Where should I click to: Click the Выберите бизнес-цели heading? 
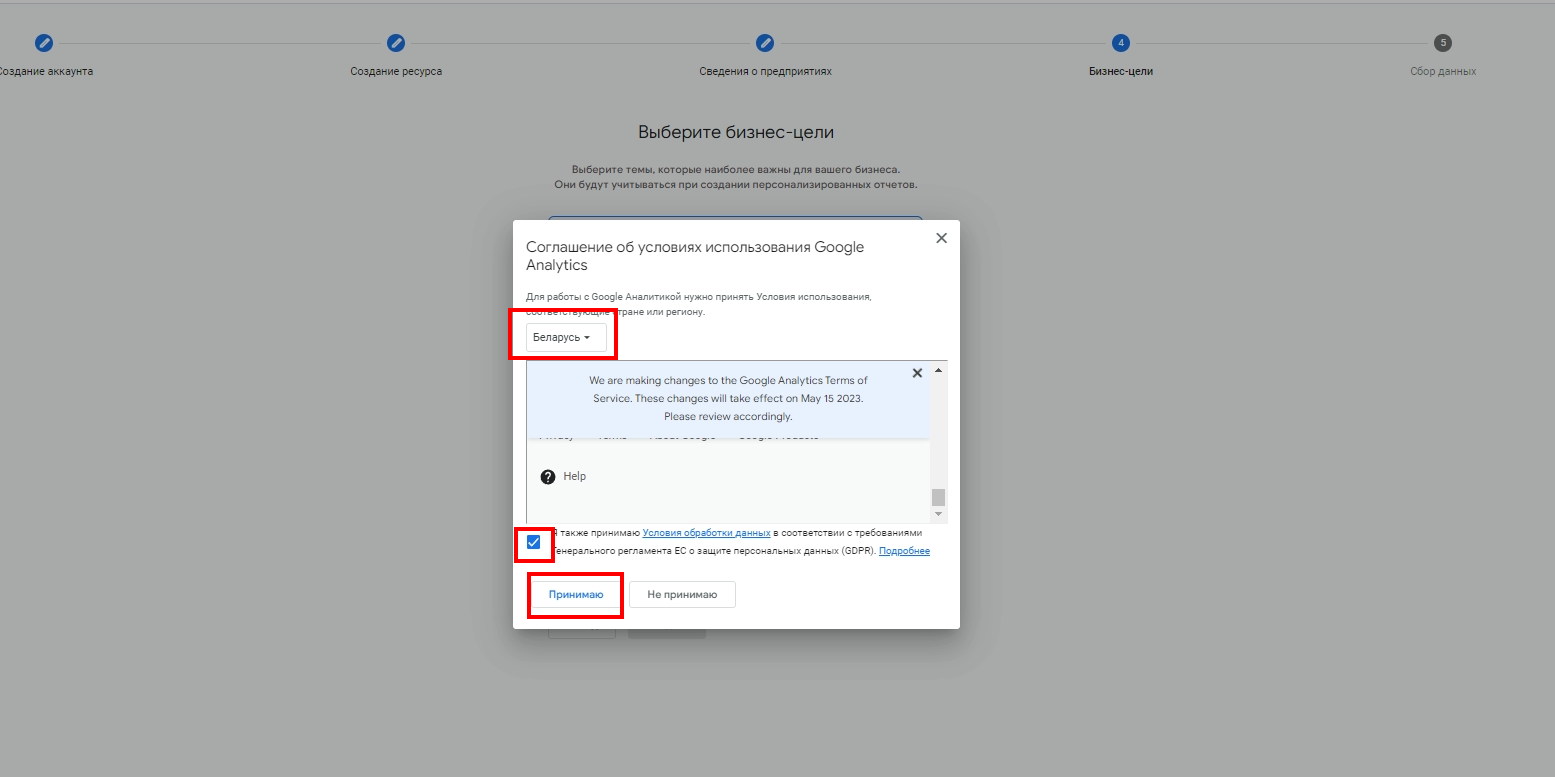[x=736, y=132]
